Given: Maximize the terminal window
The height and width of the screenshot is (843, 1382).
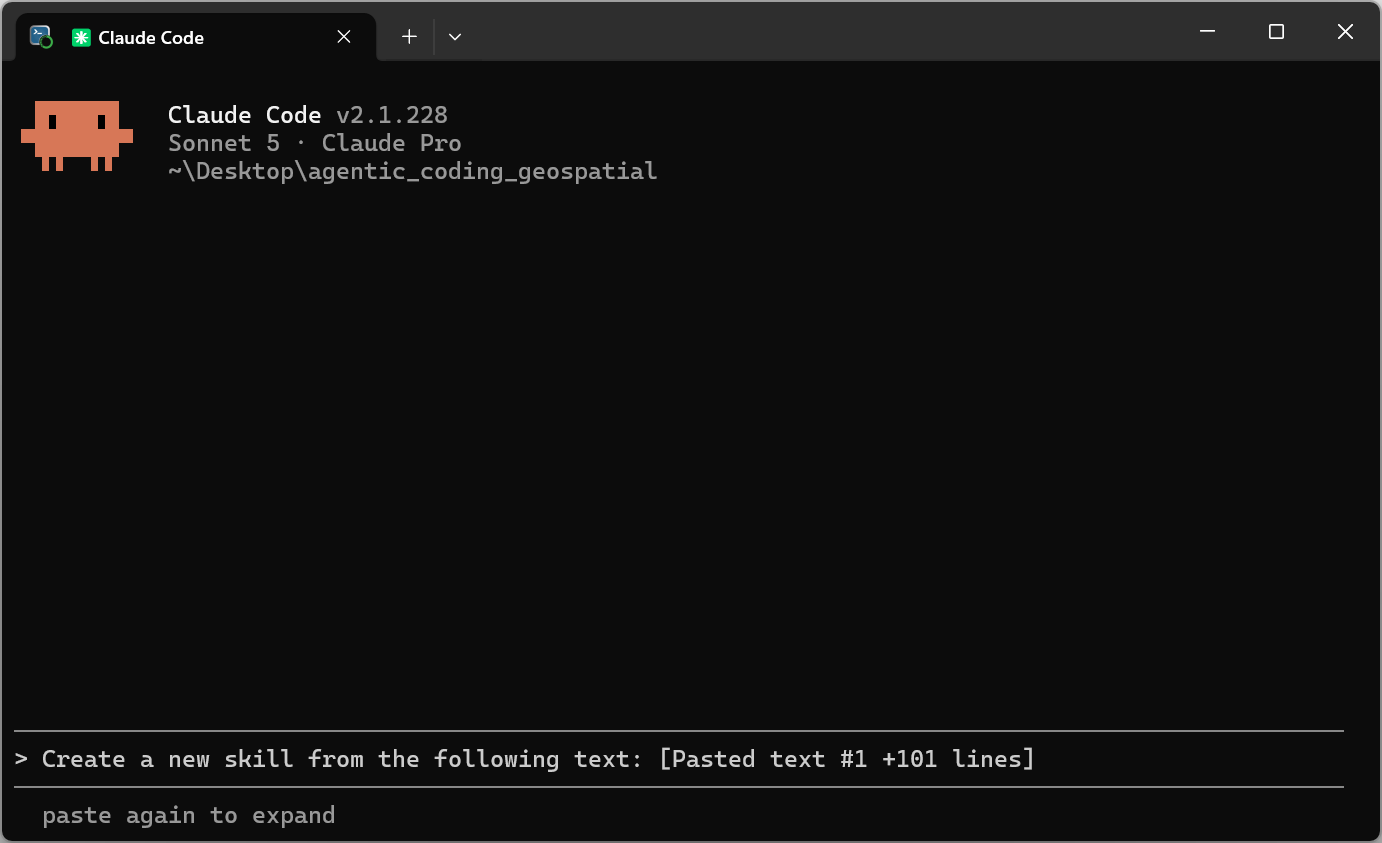Looking at the screenshot, I should pos(1276,32).
